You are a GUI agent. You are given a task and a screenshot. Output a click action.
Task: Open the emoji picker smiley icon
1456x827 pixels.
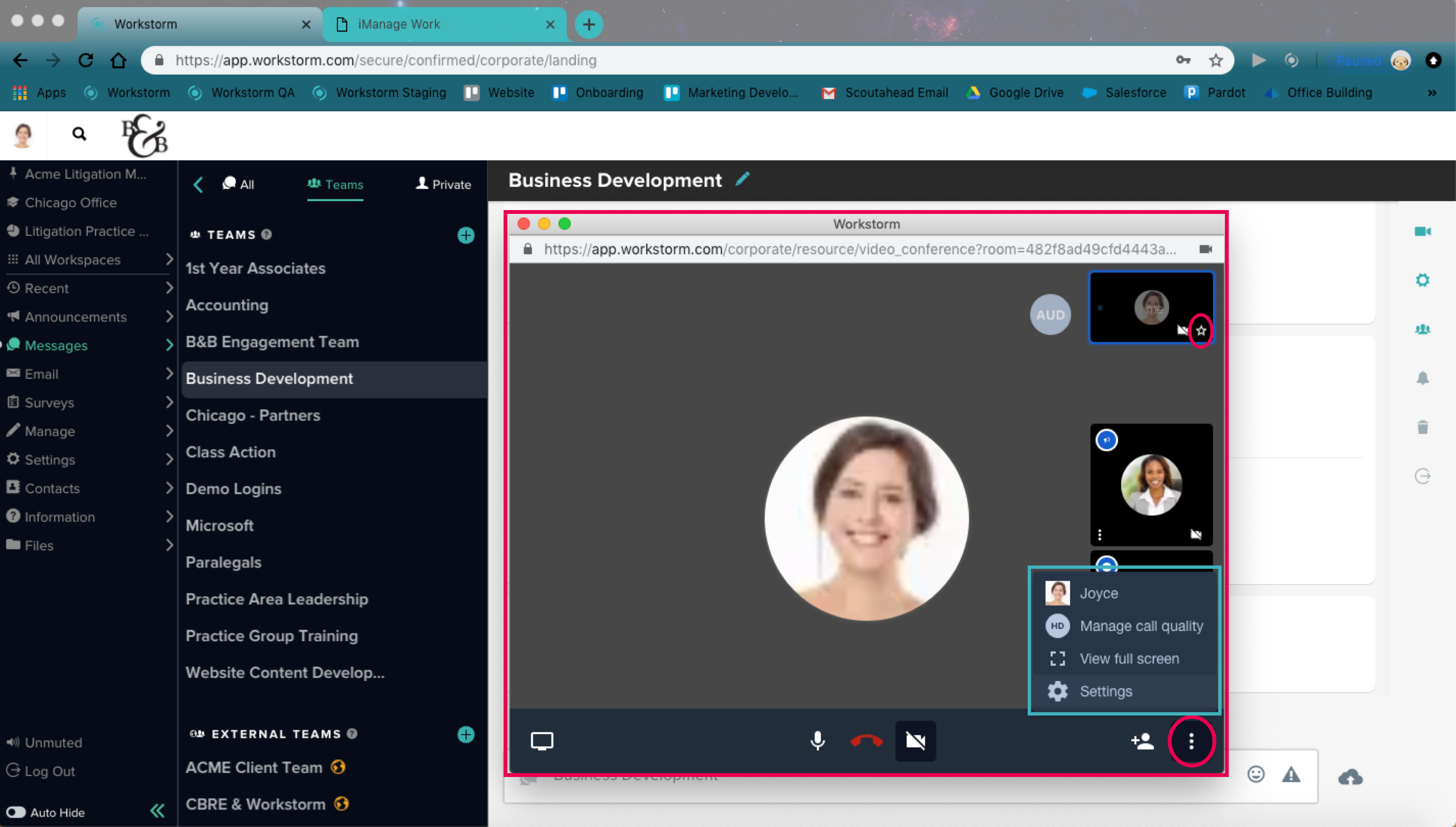[1255, 774]
